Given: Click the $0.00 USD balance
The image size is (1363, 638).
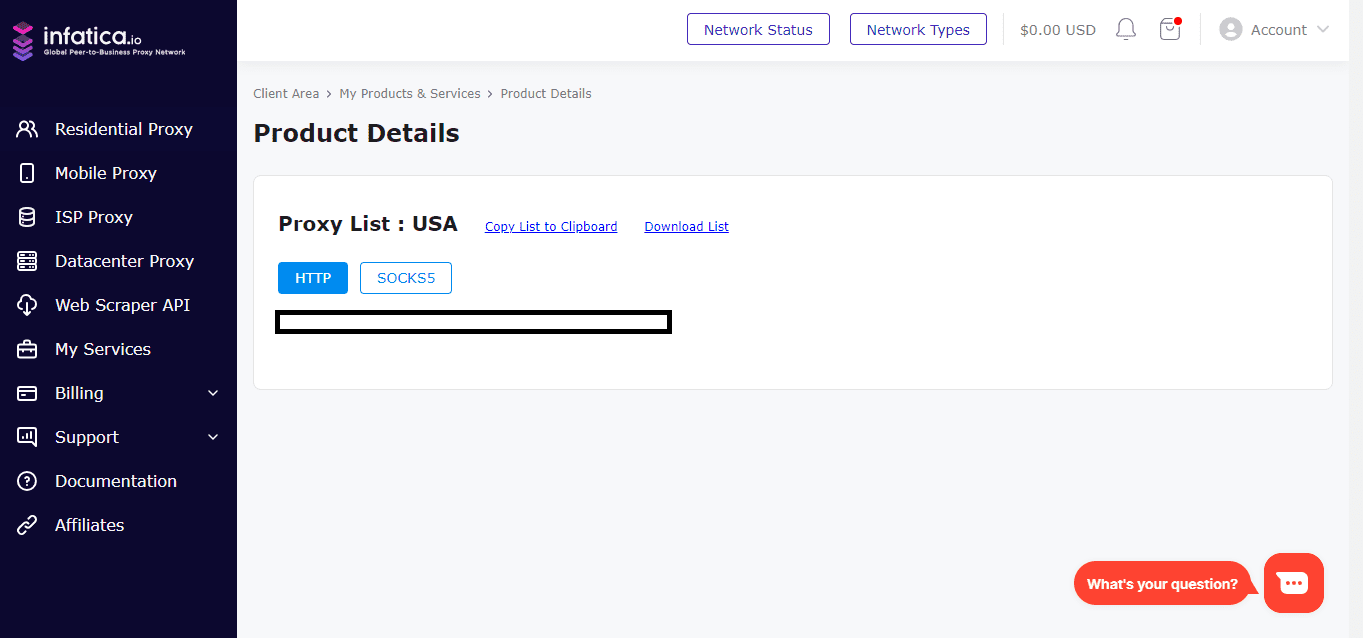Looking at the screenshot, I should tap(1058, 30).
